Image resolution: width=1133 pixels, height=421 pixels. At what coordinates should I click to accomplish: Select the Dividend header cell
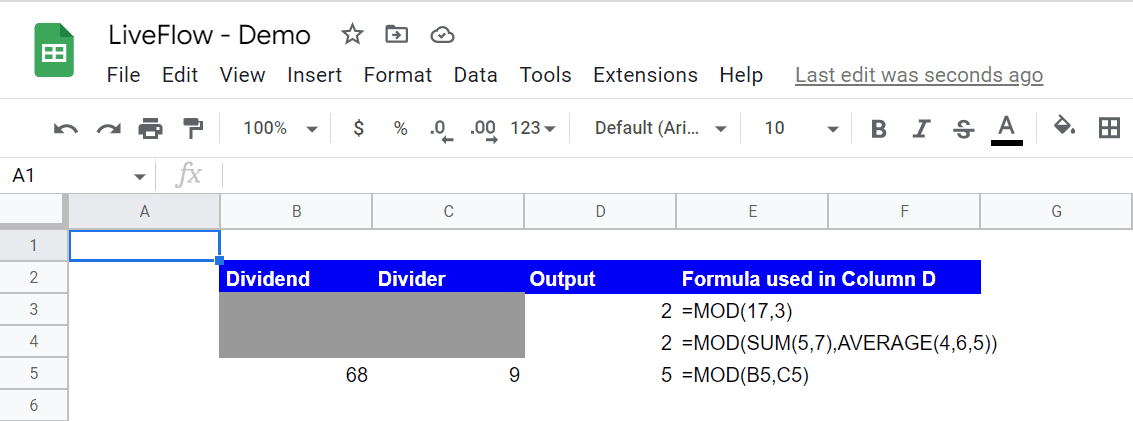[296, 277]
